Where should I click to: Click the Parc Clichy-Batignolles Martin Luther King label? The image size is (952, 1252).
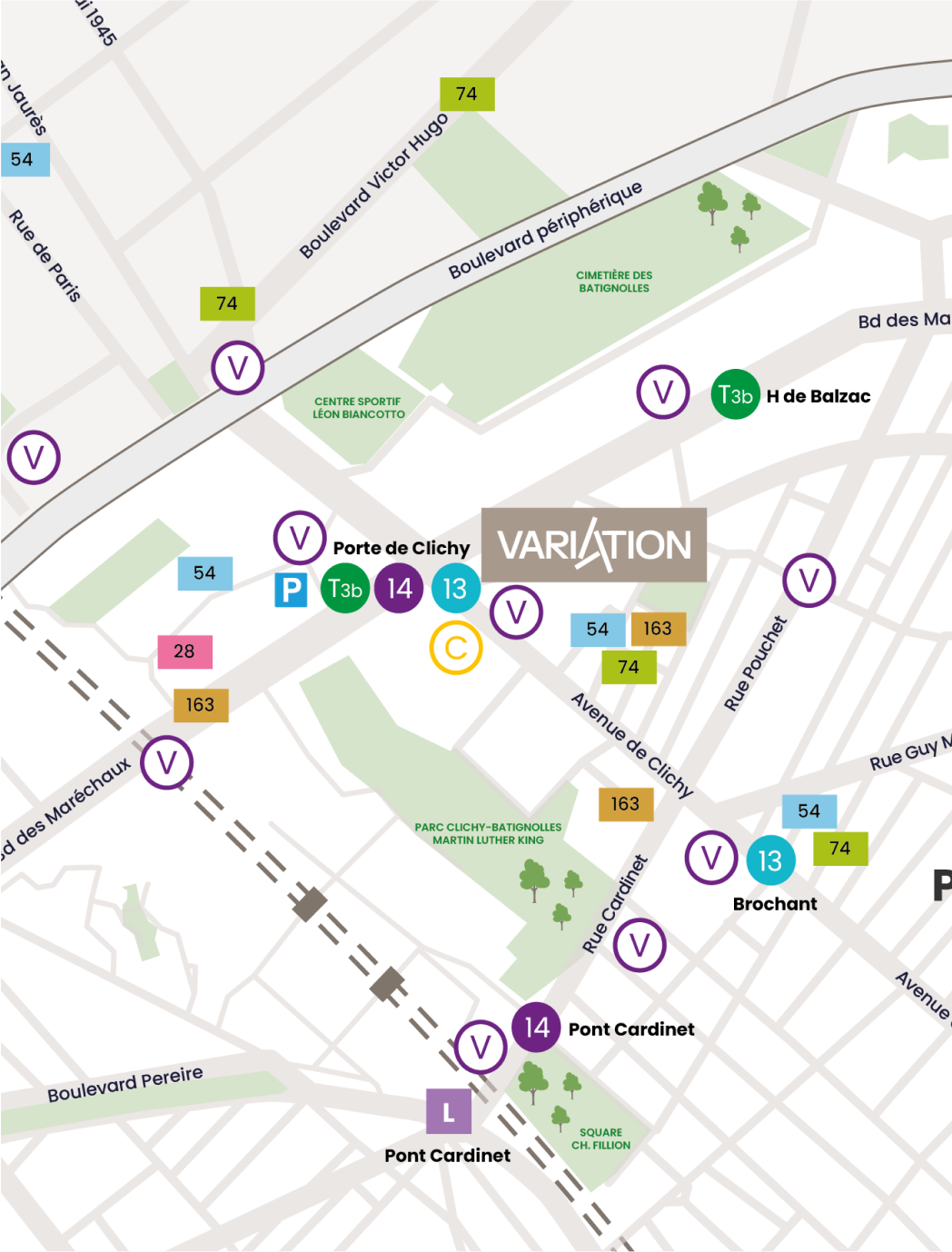[488, 834]
